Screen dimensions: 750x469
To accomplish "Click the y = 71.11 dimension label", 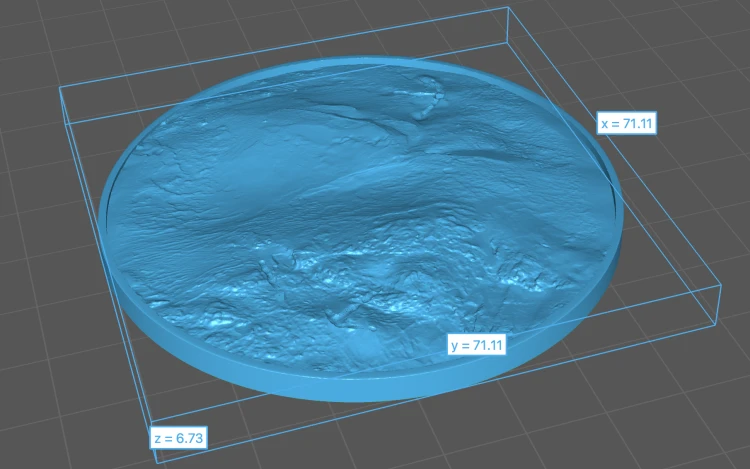I will coord(476,345).
